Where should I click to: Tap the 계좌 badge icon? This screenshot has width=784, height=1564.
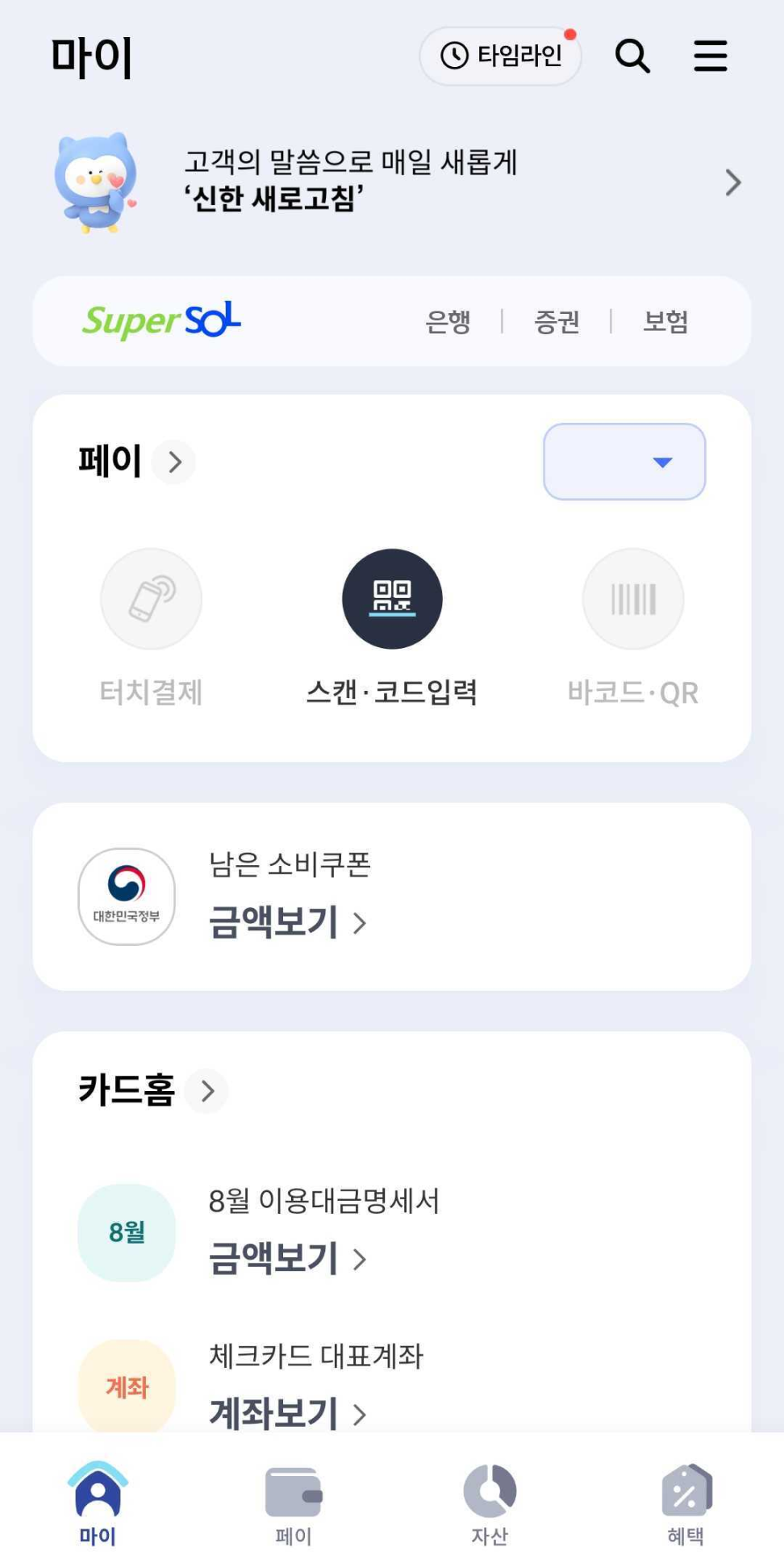pyautogui.click(x=127, y=1386)
